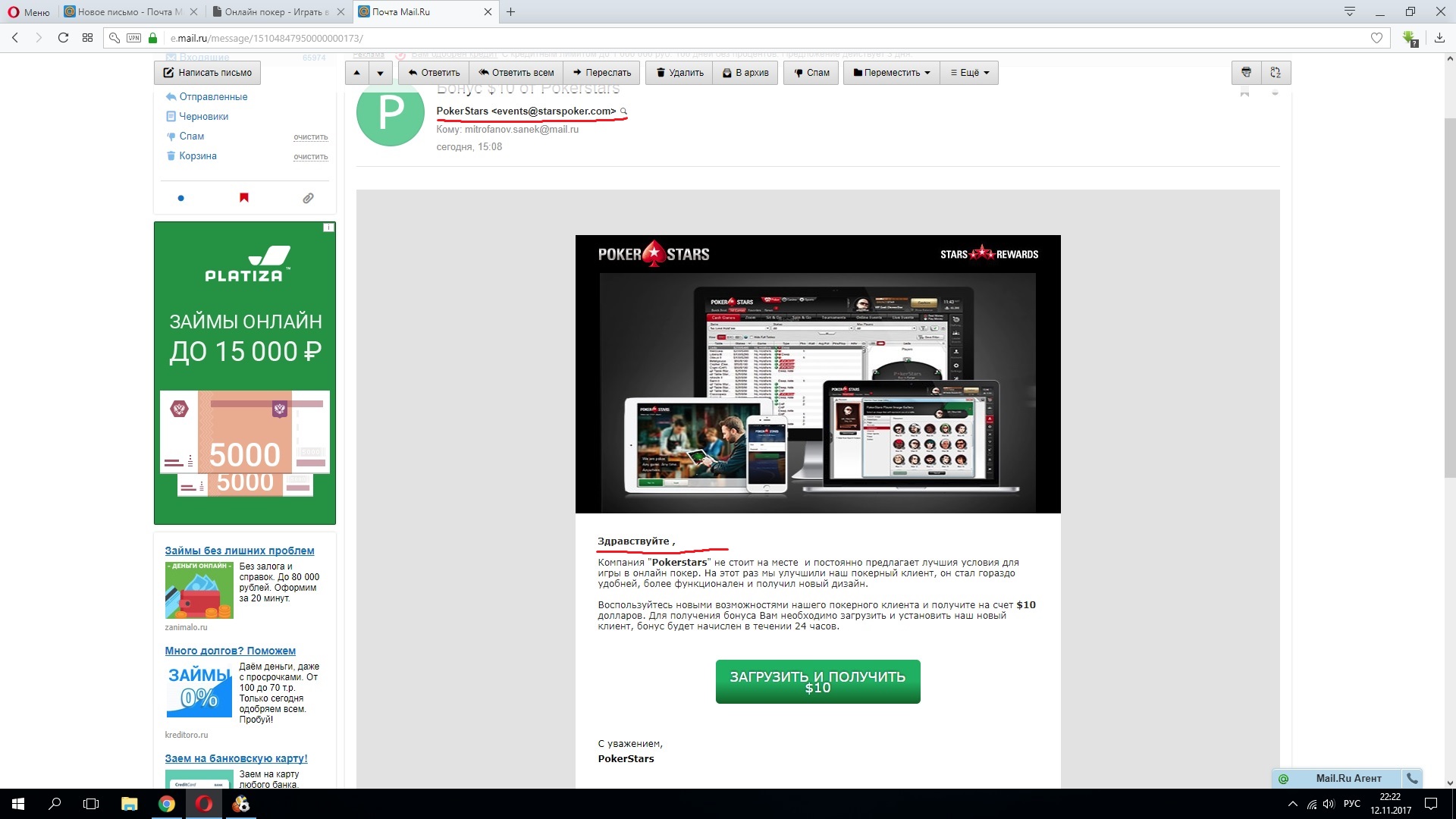
Task: Click Ответить reply button
Action: point(434,73)
